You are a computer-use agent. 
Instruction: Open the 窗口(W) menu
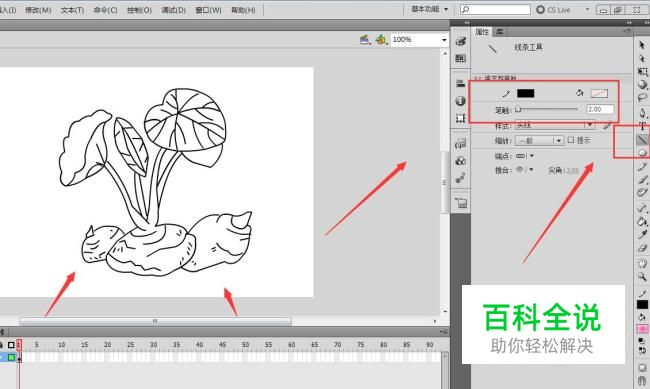point(208,10)
